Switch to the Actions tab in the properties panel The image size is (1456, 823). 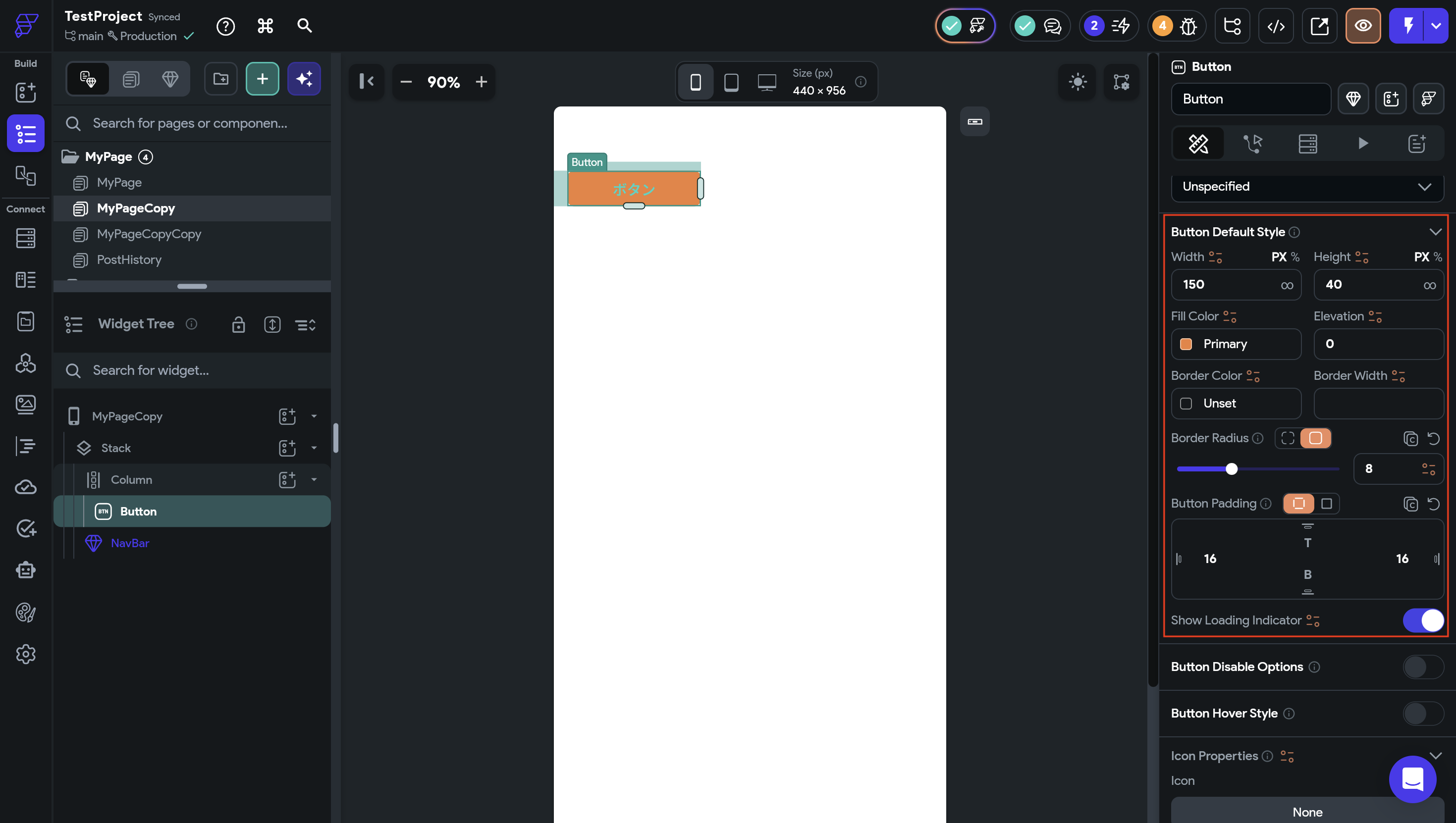tap(1253, 144)
